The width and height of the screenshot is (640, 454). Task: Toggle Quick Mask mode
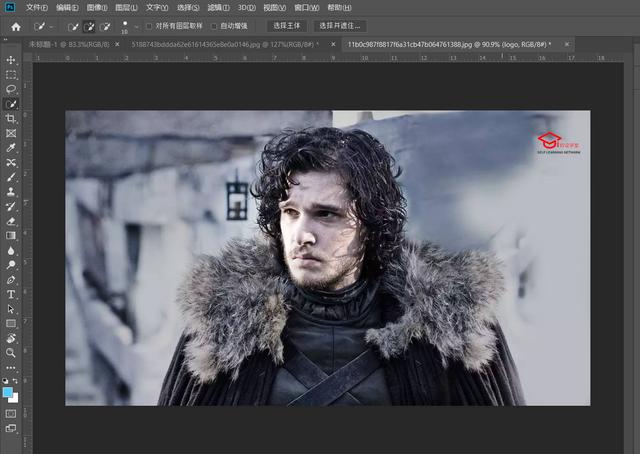pos(11,414)
